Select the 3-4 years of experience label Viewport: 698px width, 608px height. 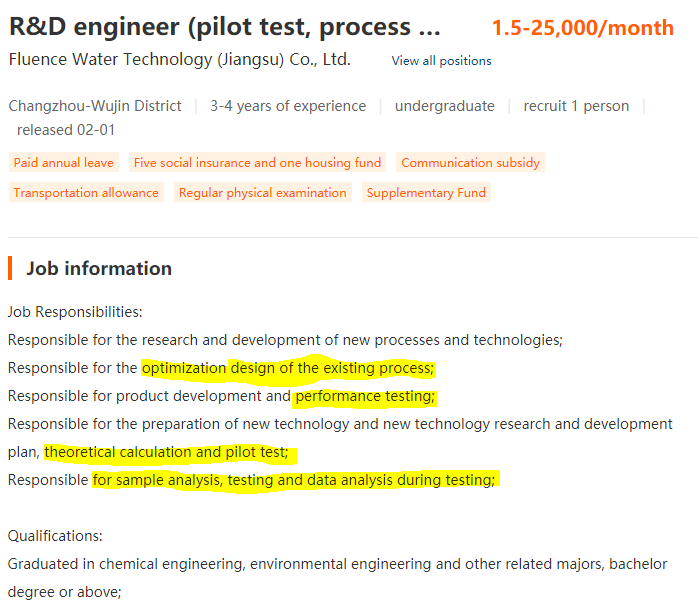coord(288,106)
